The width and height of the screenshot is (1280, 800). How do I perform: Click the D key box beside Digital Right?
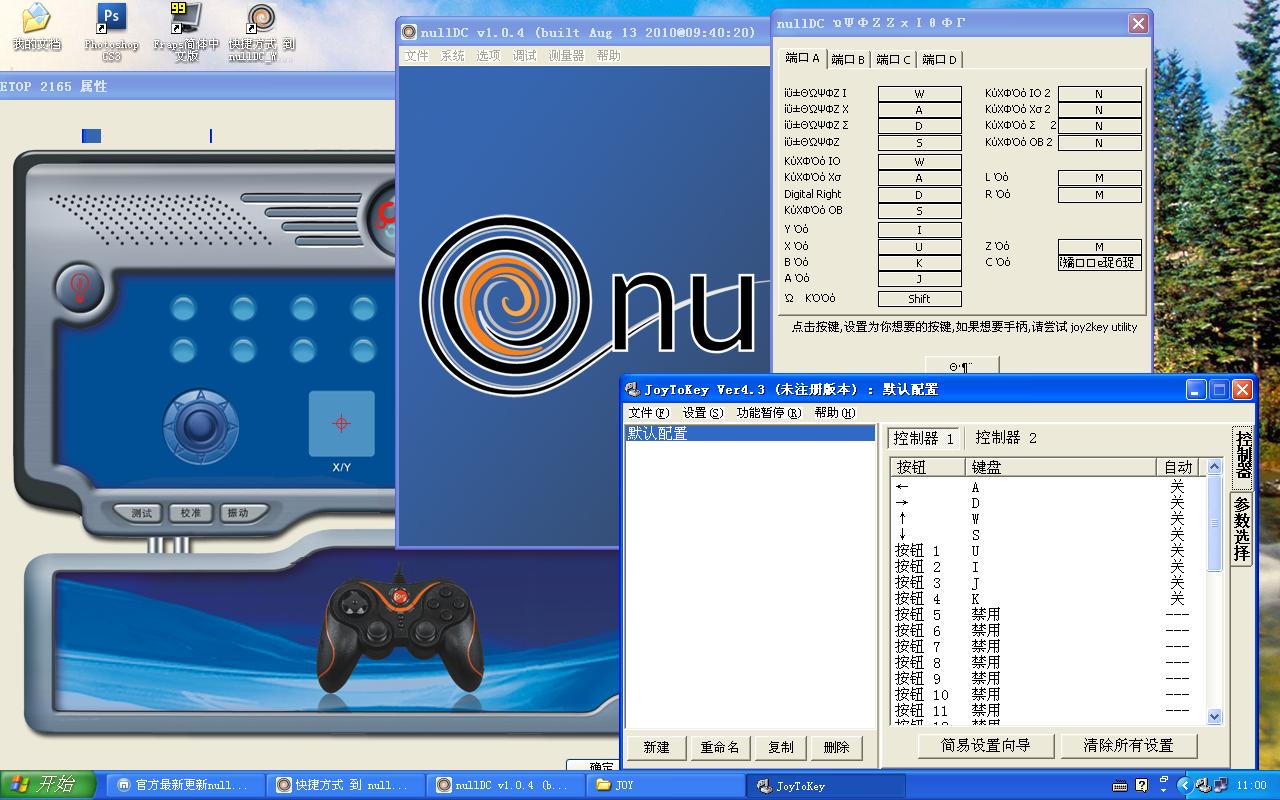(x=919, y=194)
